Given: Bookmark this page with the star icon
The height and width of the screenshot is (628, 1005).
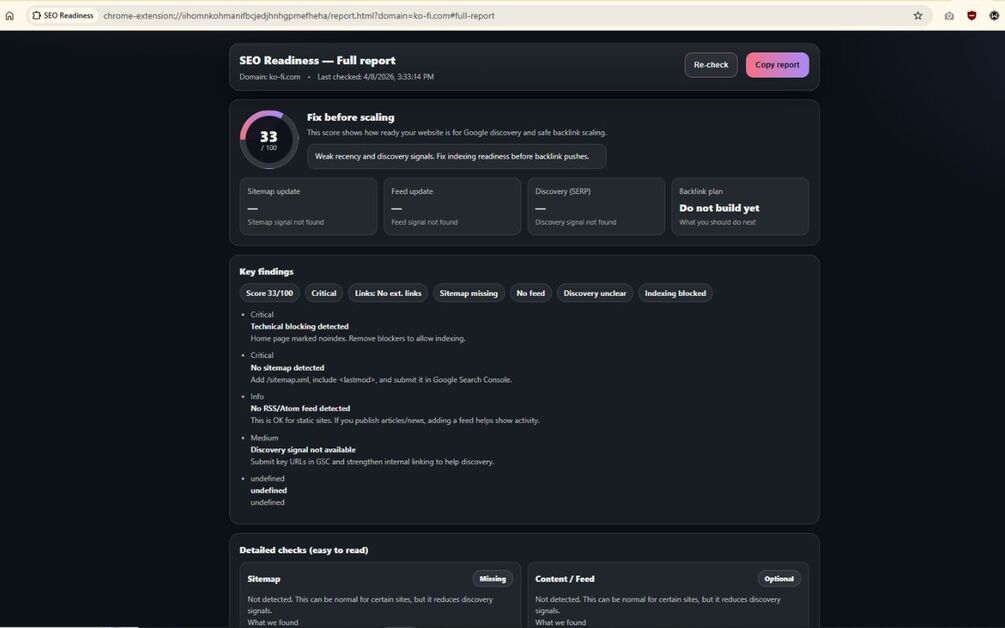Looking at the screenshot, I should click(918, 15).
